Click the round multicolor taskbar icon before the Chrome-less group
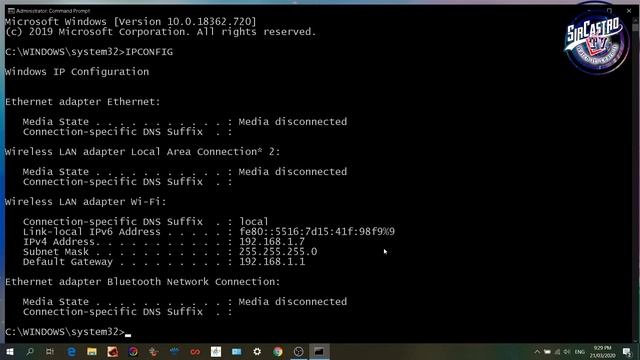 [133, 351]
